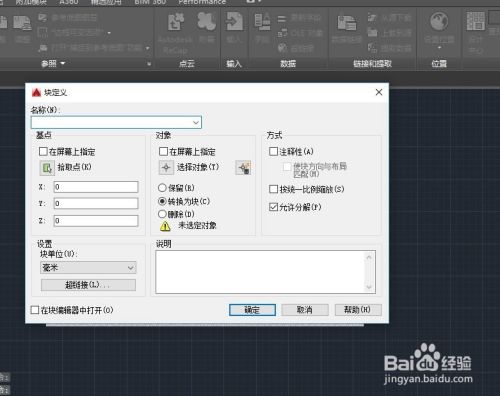Viewport: 500px width, 396px height.
Task: Click the description box scroll-up arrow
Action: (369, 257)
